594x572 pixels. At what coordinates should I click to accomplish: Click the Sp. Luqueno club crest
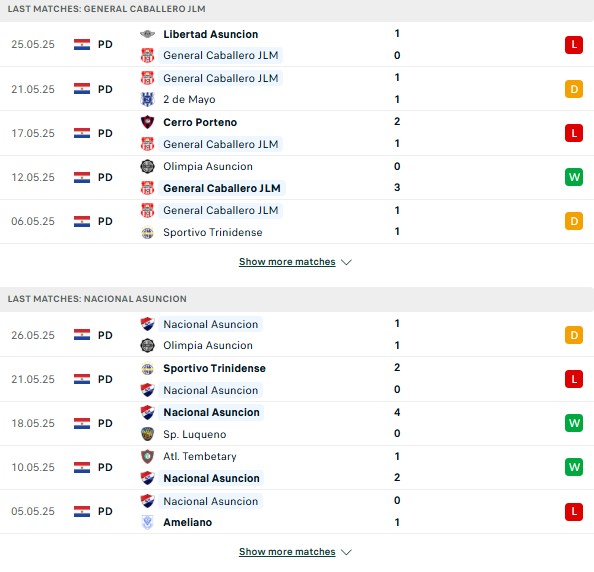point(147,434)
